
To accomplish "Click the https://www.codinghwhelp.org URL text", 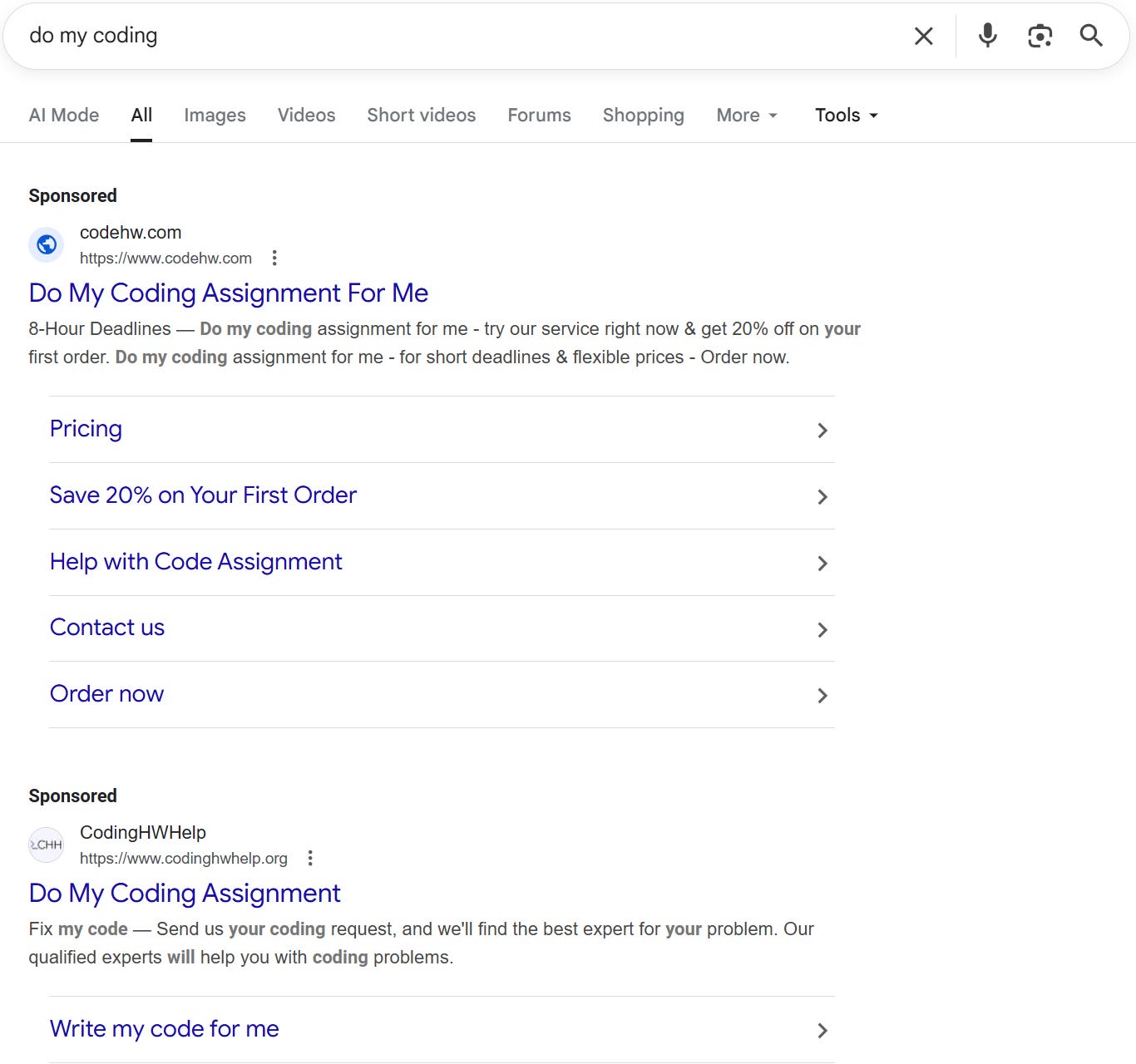I will pos(184,858).
